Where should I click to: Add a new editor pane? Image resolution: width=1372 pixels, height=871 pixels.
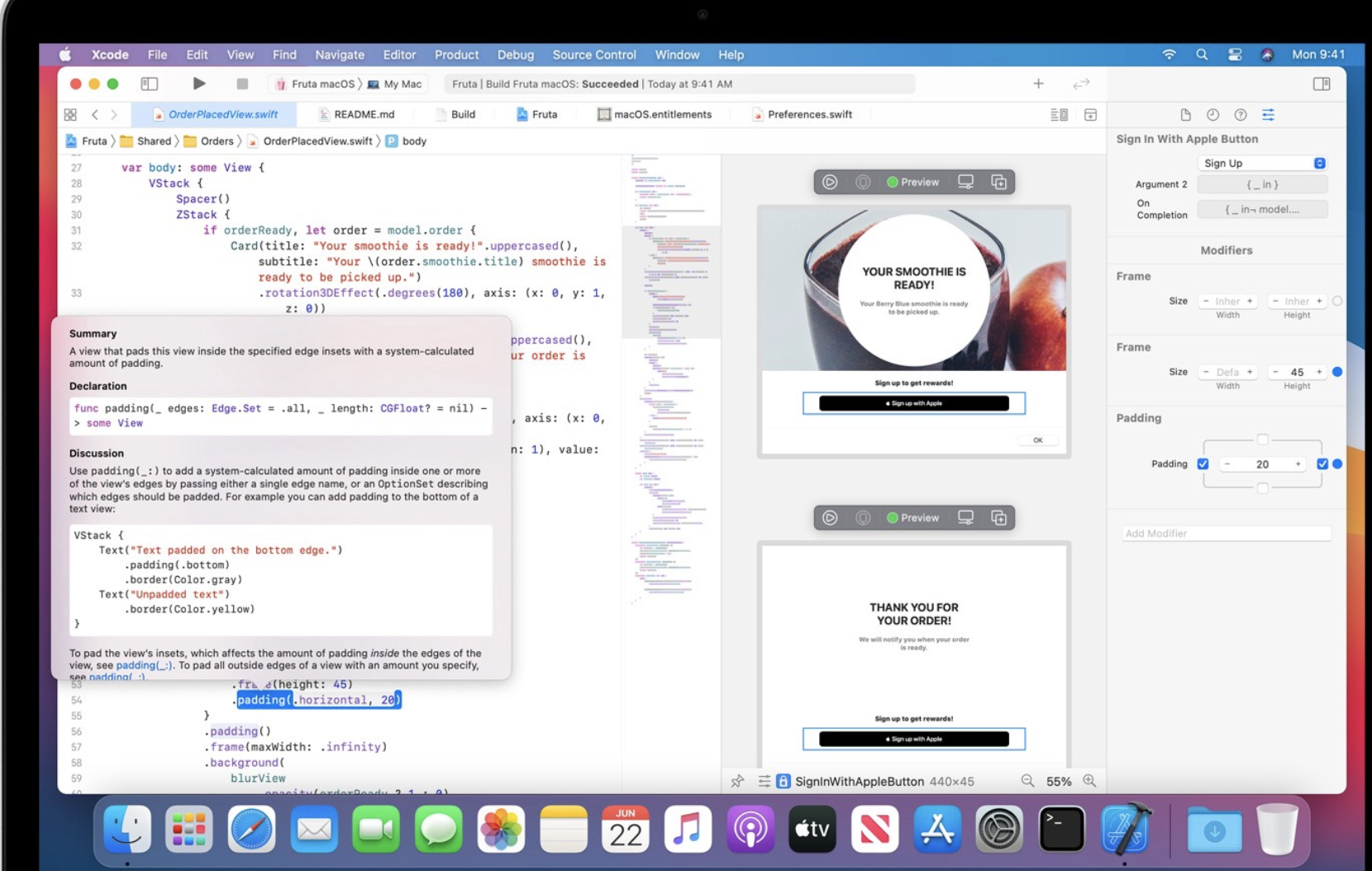coord(1090,115)
